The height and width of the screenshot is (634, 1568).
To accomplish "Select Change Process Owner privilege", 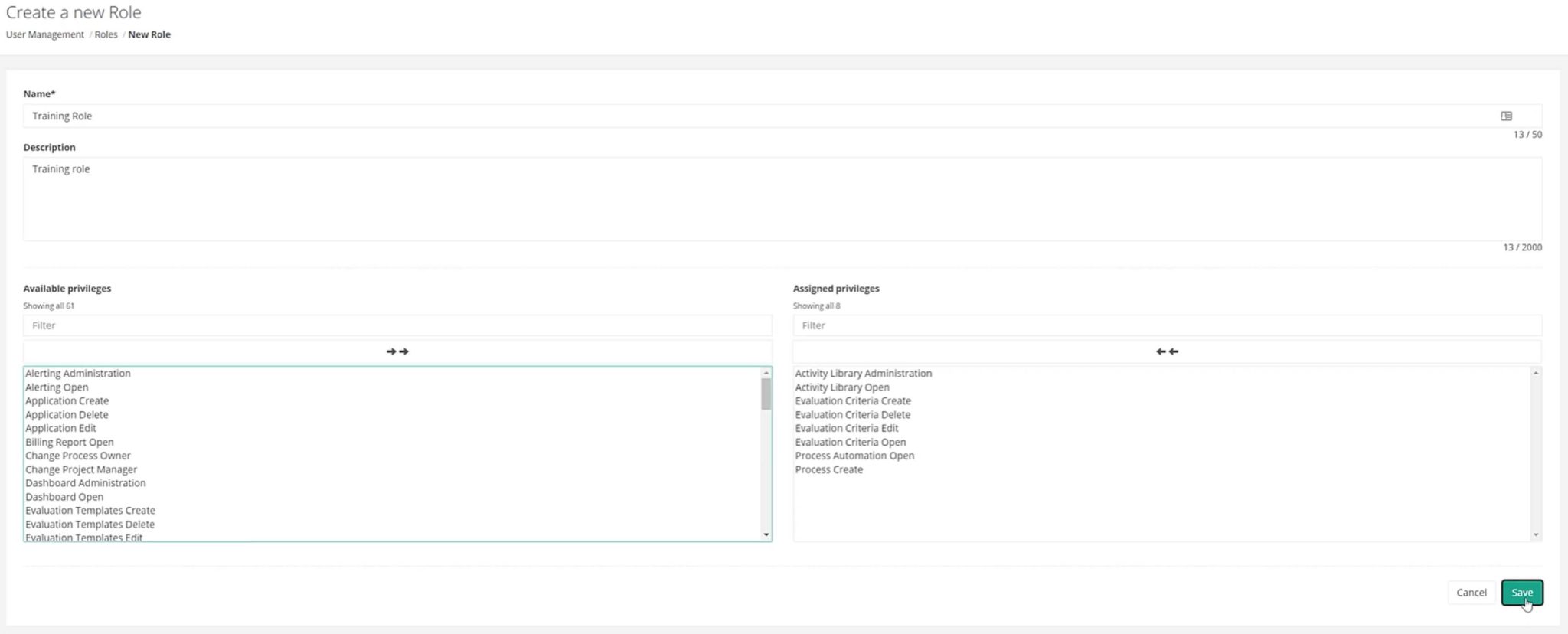I will 78,456.
